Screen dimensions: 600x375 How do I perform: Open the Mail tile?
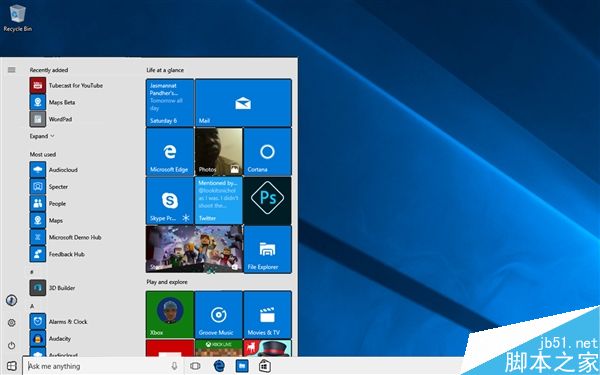[243, 103]
